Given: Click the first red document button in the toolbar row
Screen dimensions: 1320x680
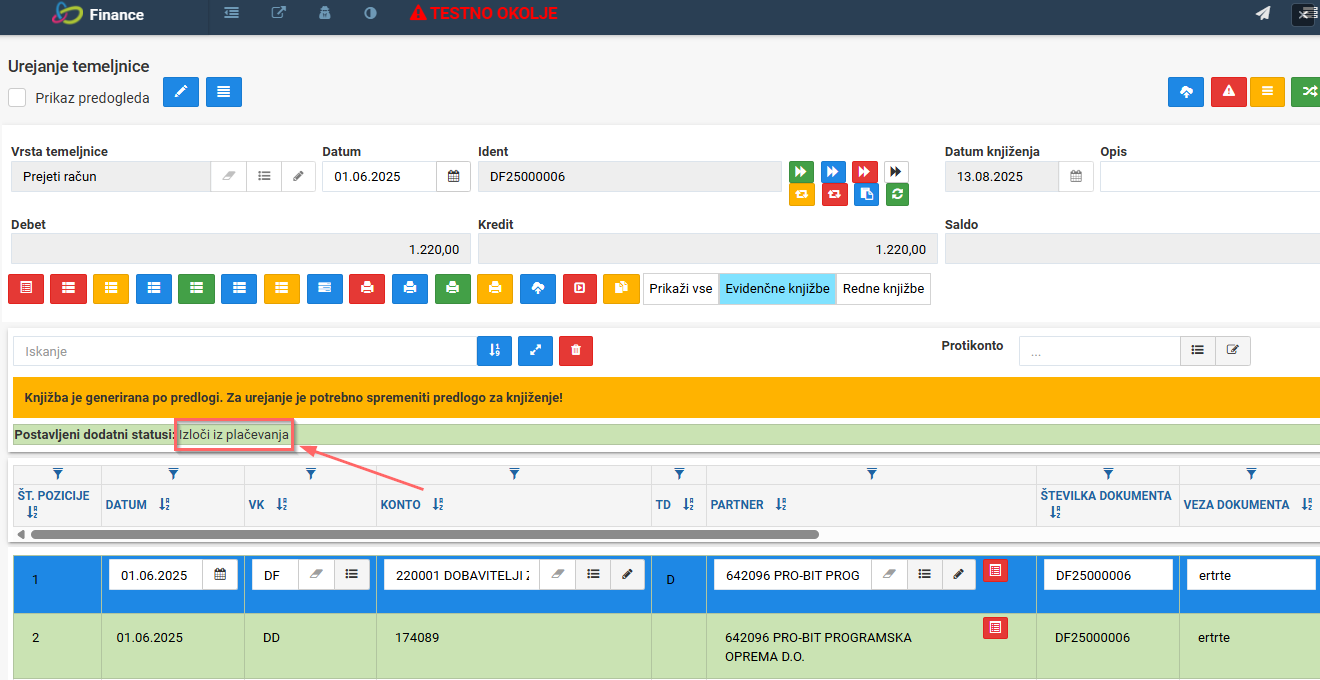Looking at the screenshot, I should click(x=25, y=288).
